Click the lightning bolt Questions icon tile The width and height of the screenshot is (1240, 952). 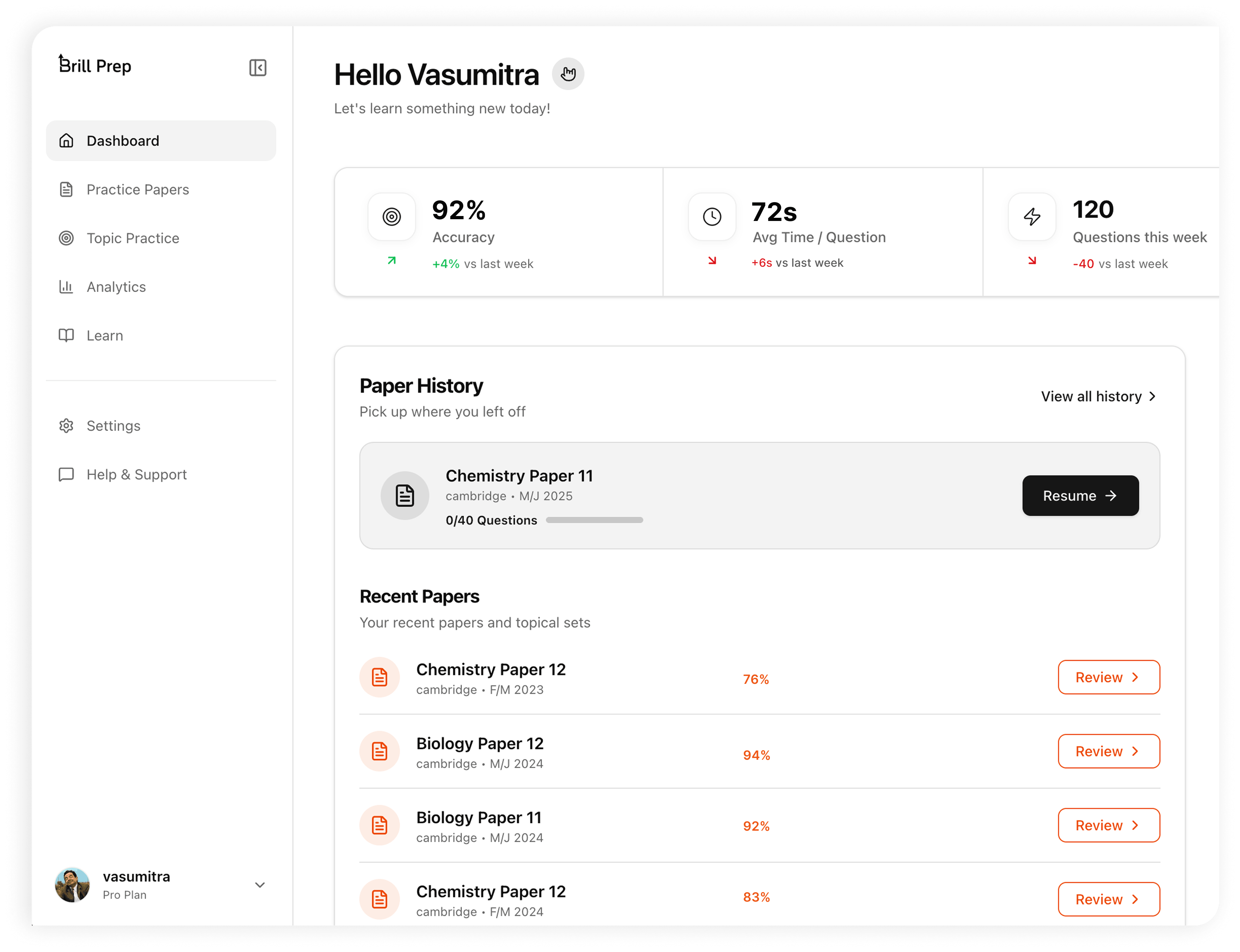pos(1032,216)
